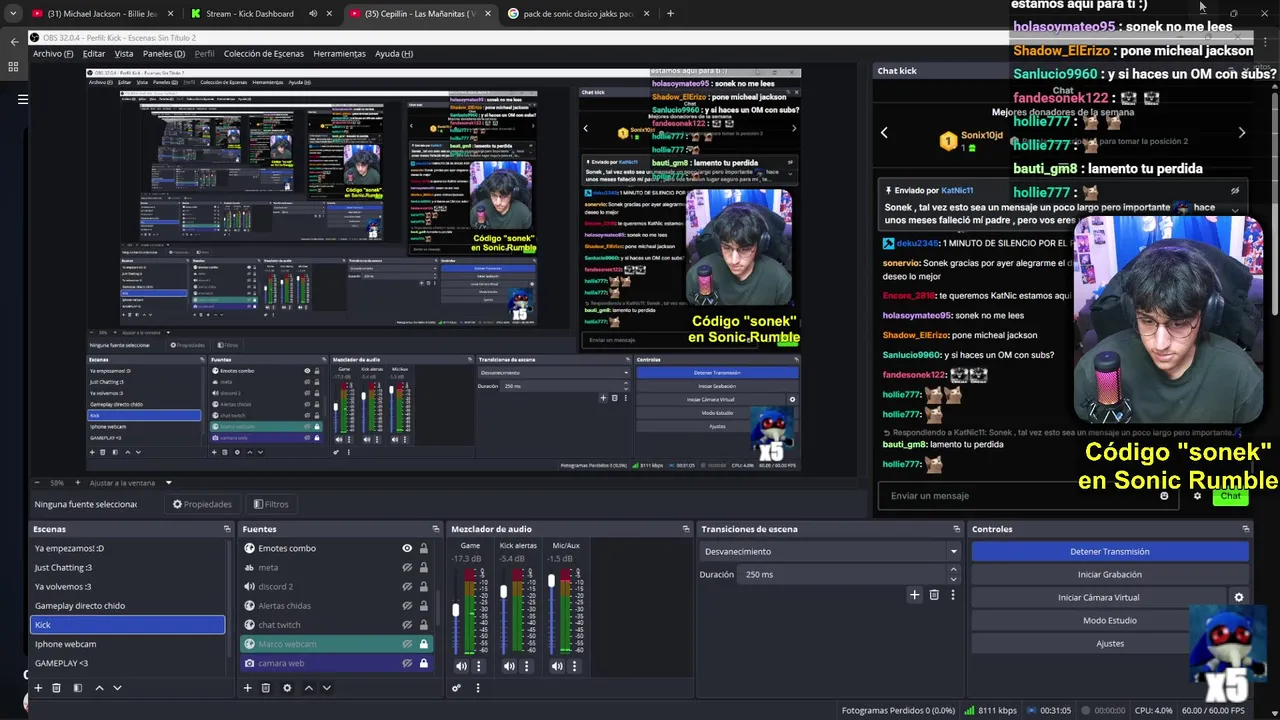This screenshot has width=1280, height=720.
Task: Move scene down with arrow icon
Action: (117, 688)
